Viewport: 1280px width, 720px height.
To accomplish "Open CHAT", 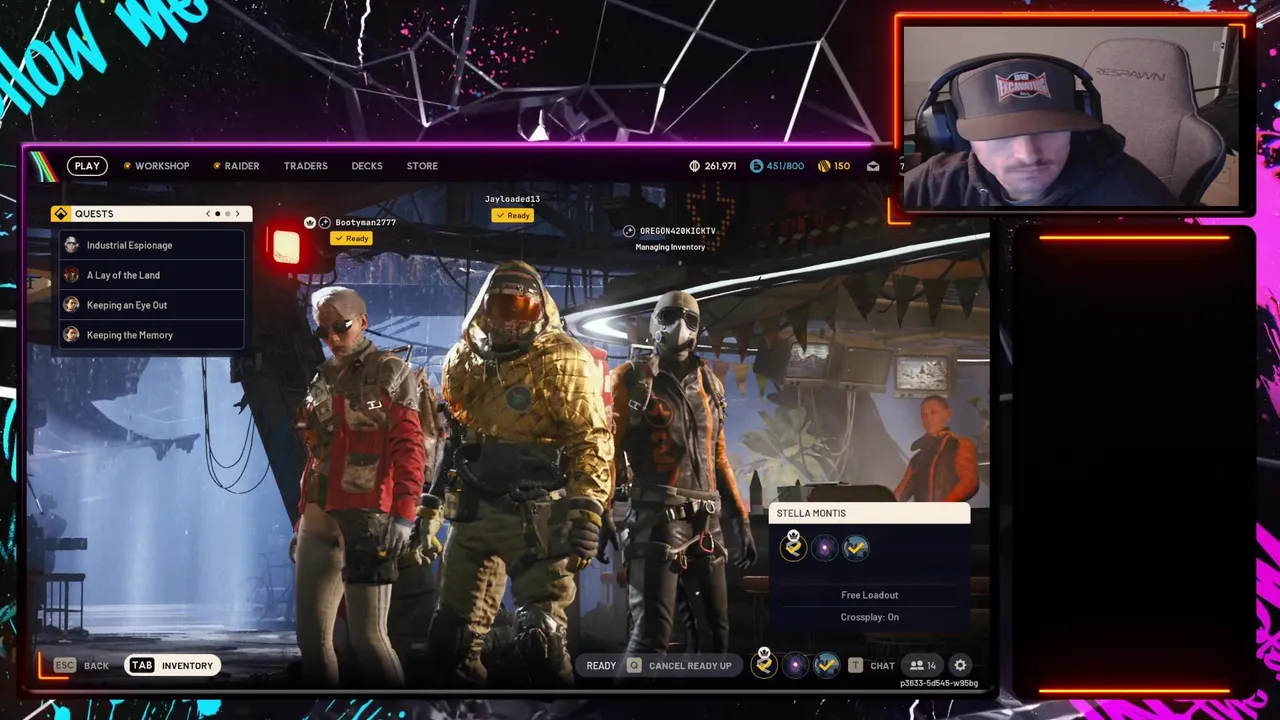I will [x=882, y=665].
